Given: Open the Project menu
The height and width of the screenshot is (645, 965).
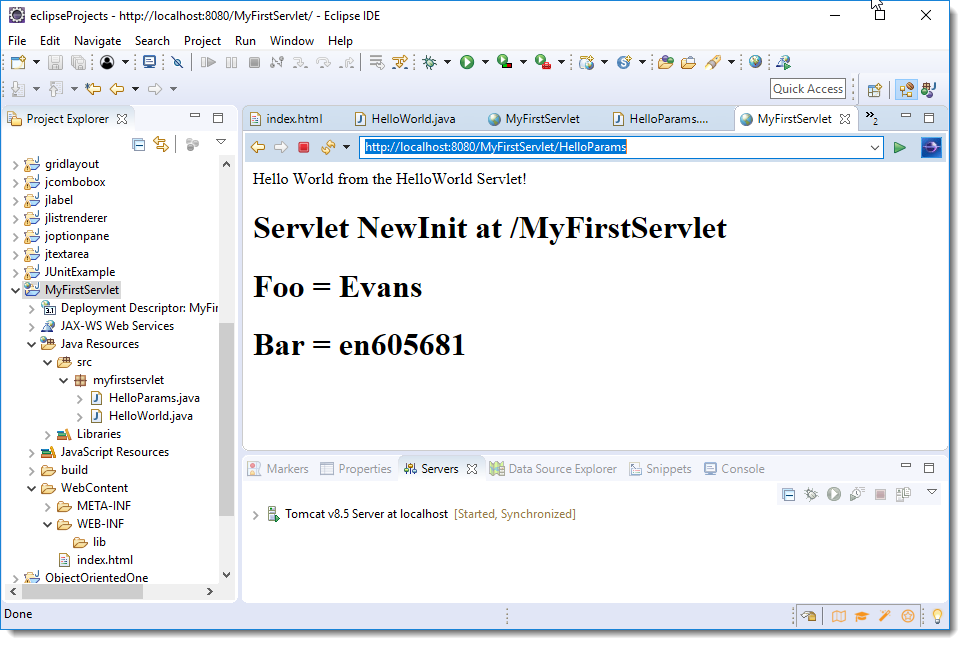Looking at the screenshot, I should pos(202,41).
